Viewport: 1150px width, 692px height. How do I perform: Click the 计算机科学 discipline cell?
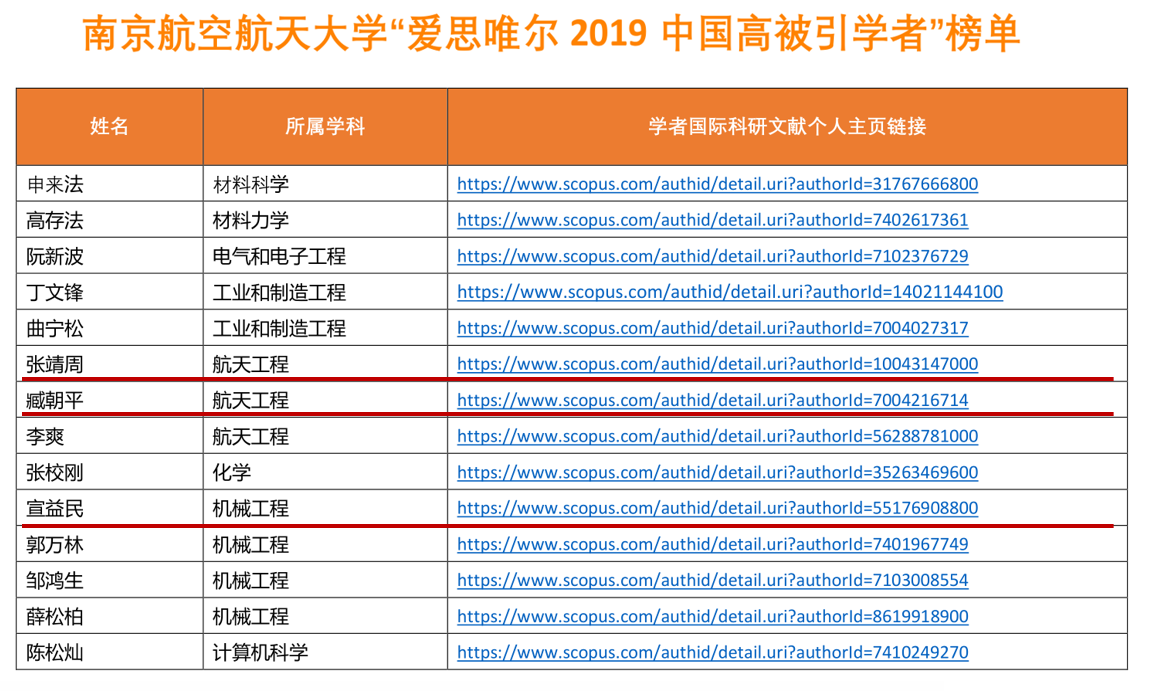[x=260, y=653]
